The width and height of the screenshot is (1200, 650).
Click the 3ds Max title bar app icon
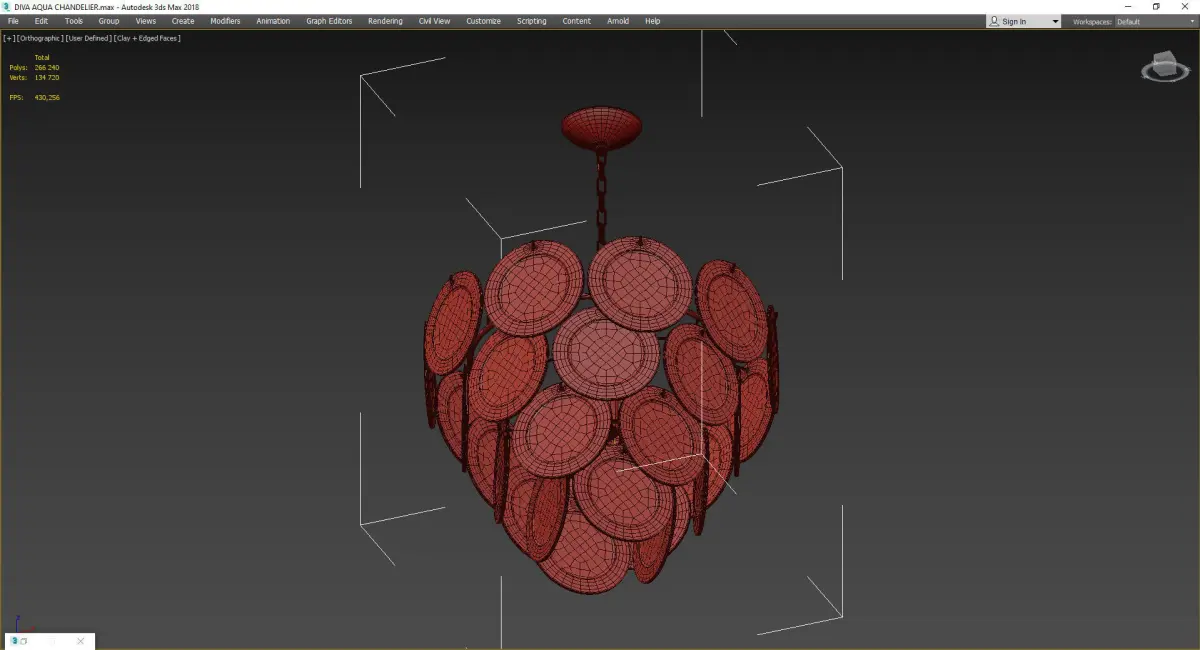(7, 7)
